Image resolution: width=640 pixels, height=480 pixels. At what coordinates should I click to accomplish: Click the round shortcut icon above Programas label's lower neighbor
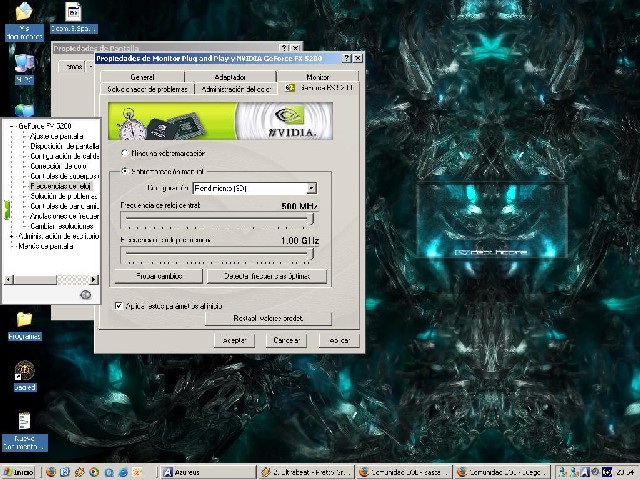tap(24, 371)
